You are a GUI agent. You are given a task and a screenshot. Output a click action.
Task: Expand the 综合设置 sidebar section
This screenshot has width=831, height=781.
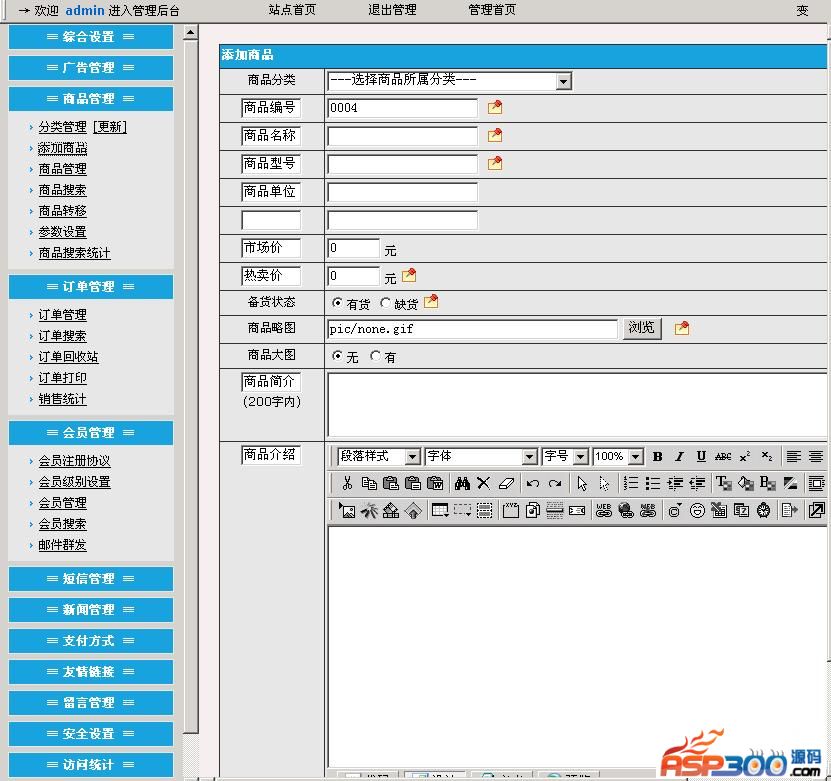tap(91, 37)
